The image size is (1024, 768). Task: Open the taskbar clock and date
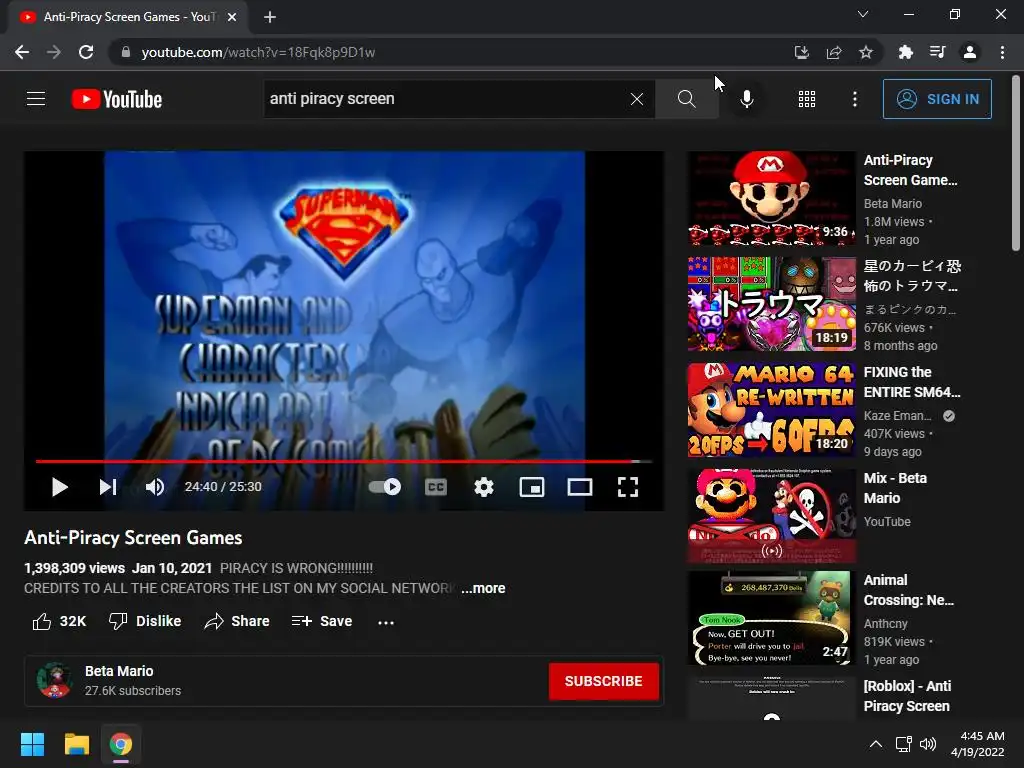[x=978, y=744]
